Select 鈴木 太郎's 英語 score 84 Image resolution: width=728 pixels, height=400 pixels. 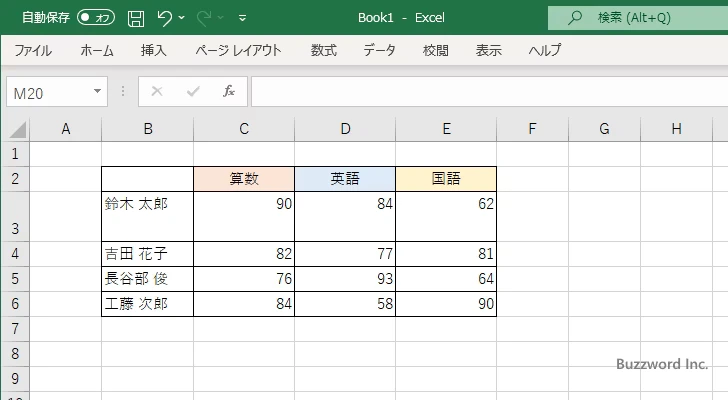click(x=345, y=216)
